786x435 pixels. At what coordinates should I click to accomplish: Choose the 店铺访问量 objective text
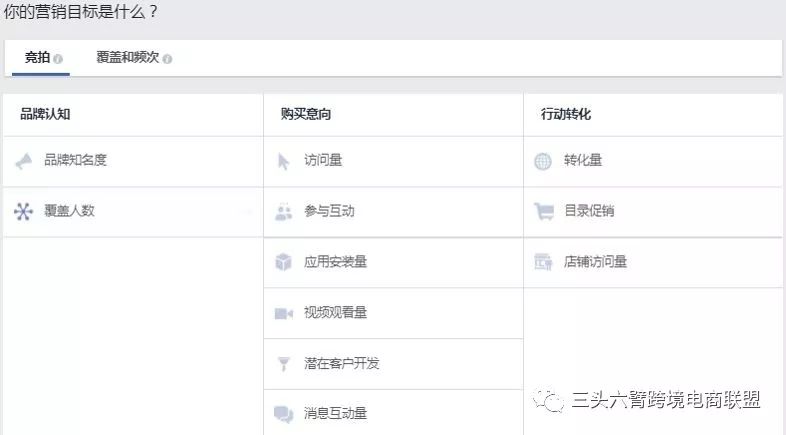596,262
